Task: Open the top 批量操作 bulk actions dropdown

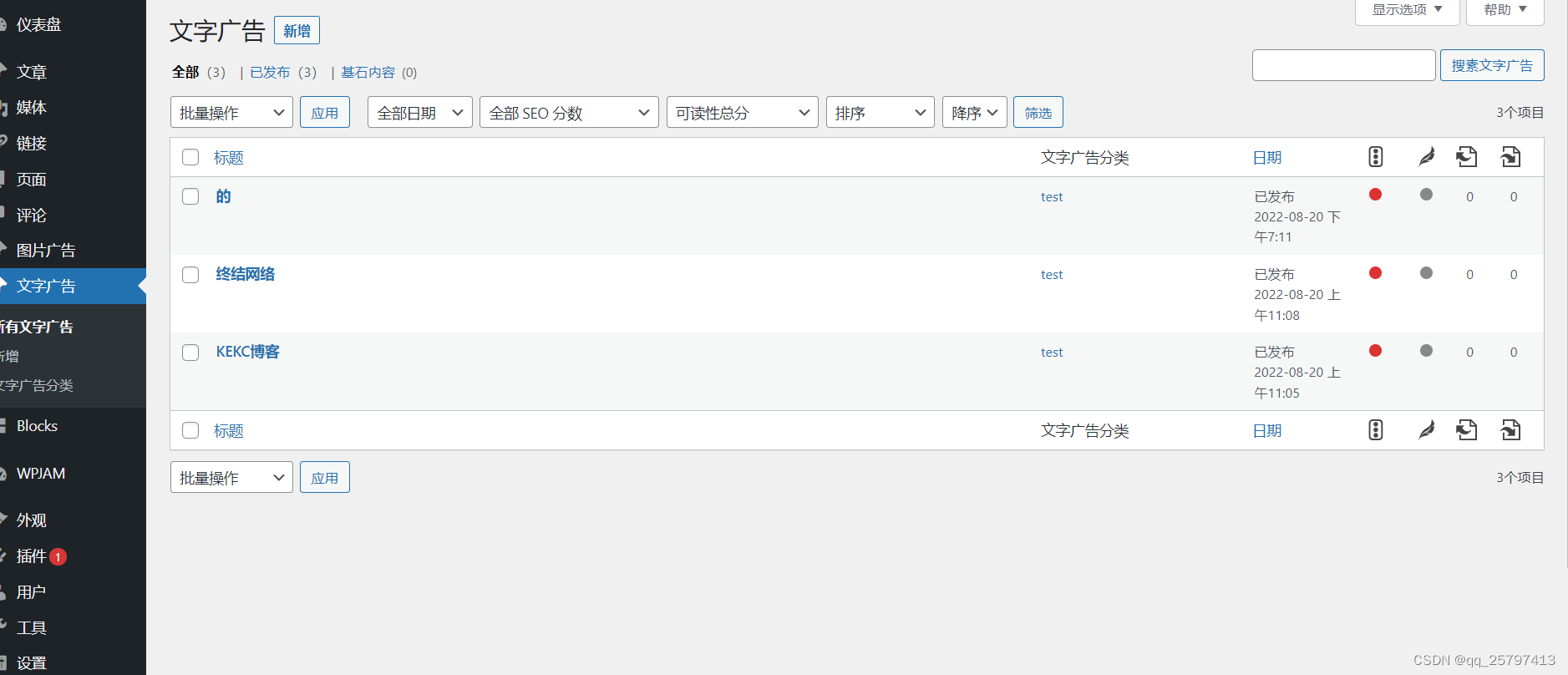Action: click(x=231, y=112)
